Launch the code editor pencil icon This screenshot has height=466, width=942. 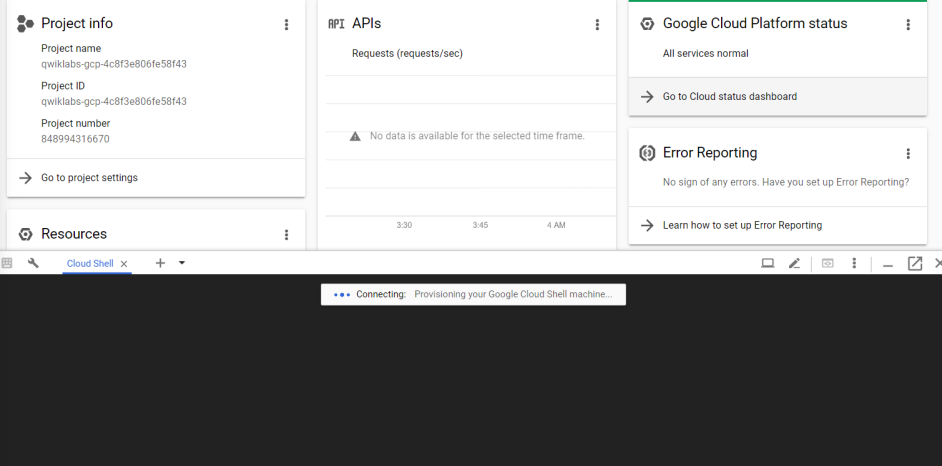point(794,263)
